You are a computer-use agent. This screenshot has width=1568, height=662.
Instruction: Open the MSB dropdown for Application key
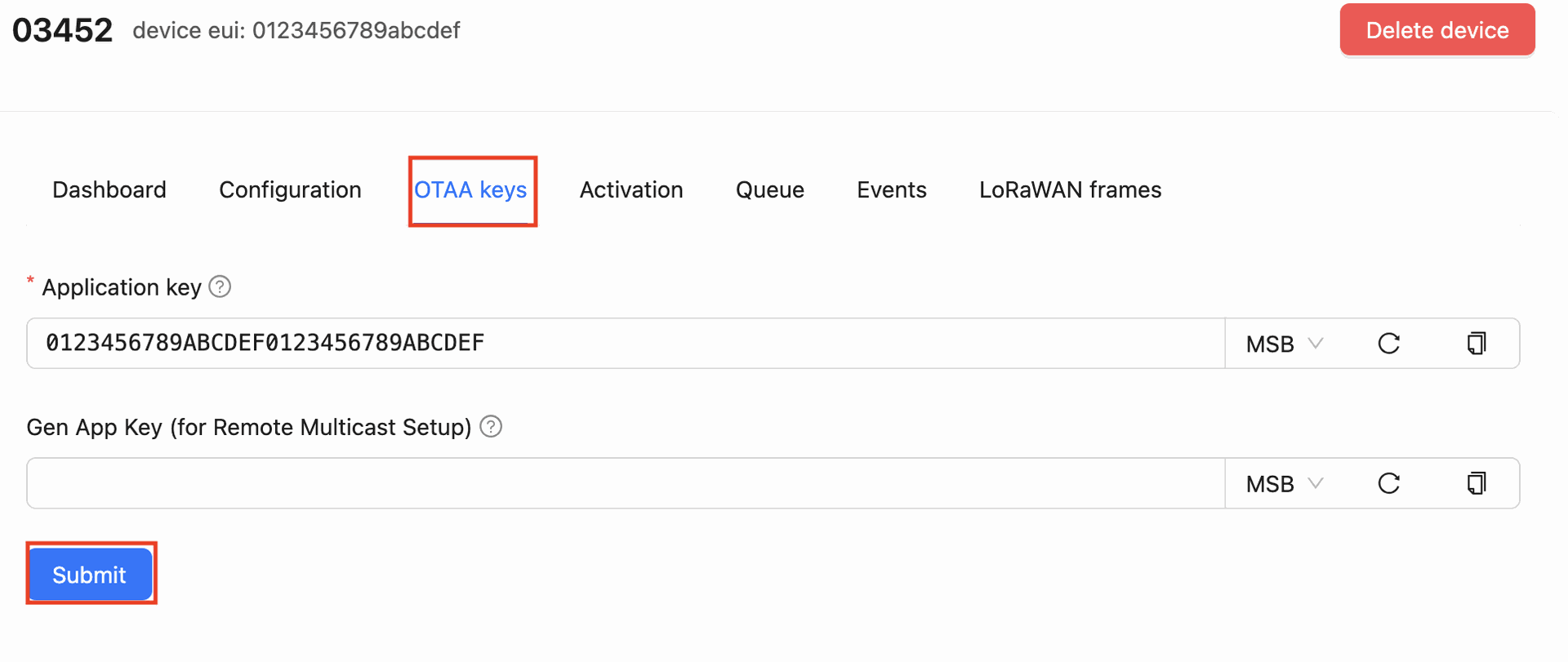pyautogui.click(x=1284, y=344)
